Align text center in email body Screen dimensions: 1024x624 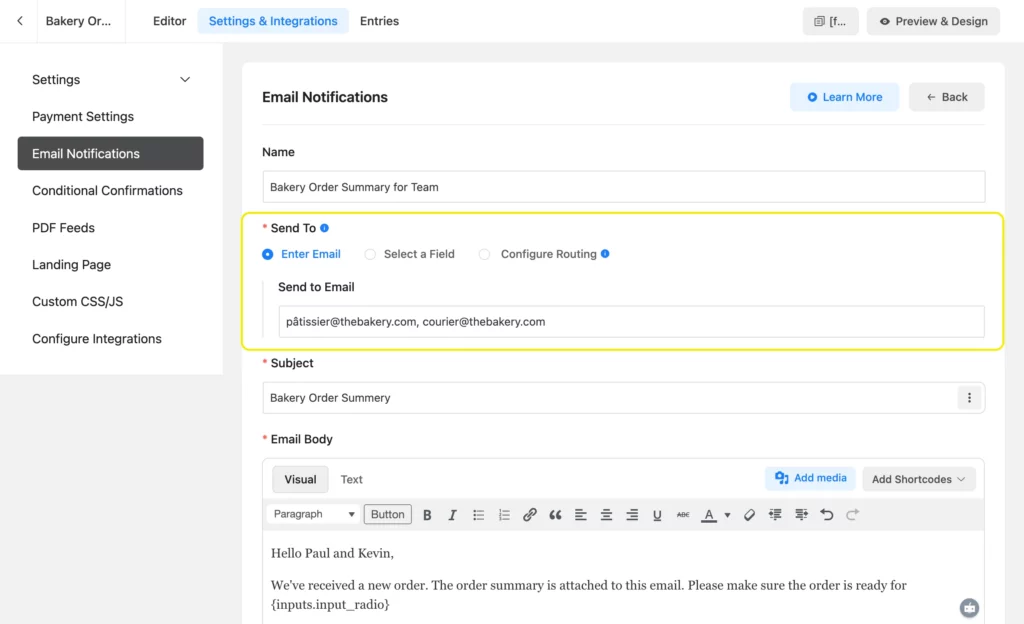(606, 514)
